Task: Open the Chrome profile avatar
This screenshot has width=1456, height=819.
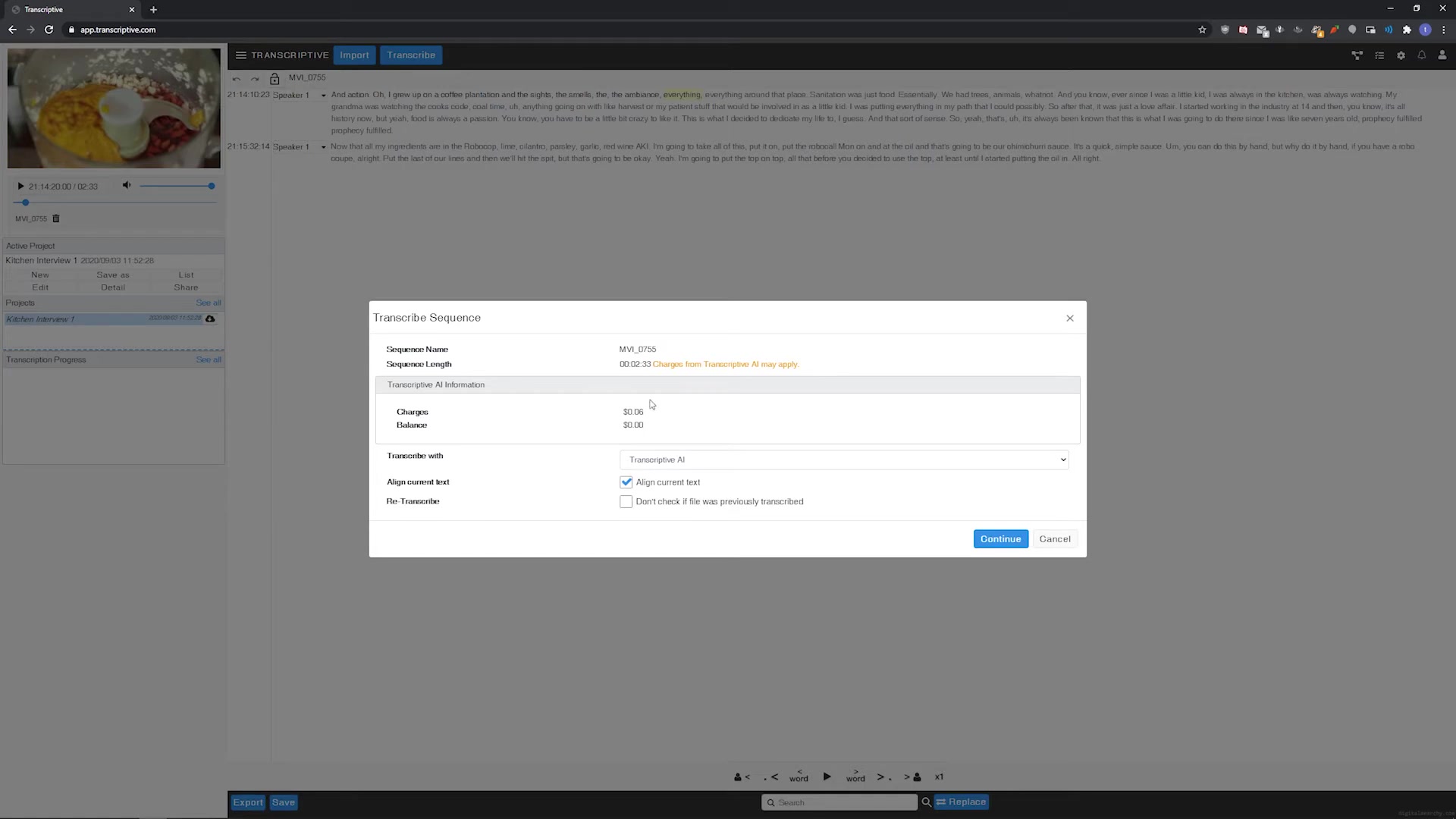Action: 1425,30
